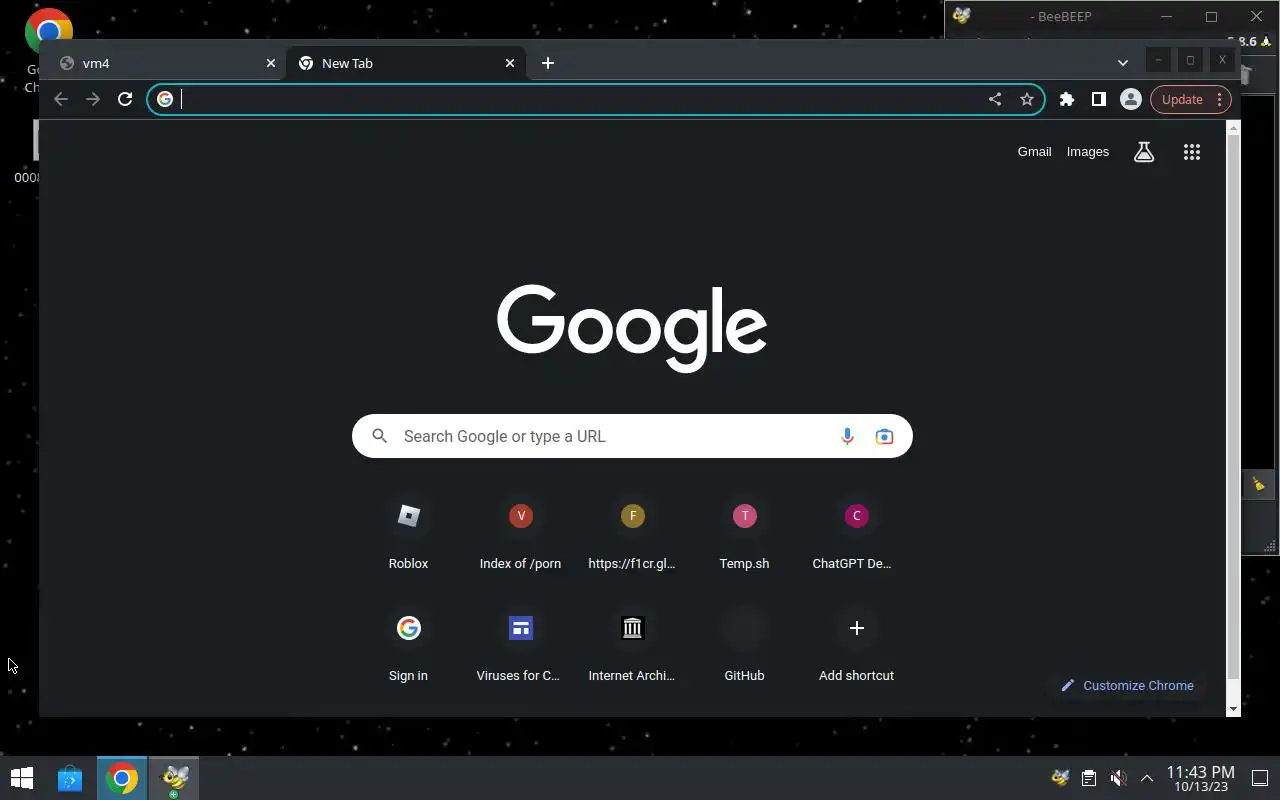
Task: Expand the tab search chevron
Action: click(x=1122, y=63)
